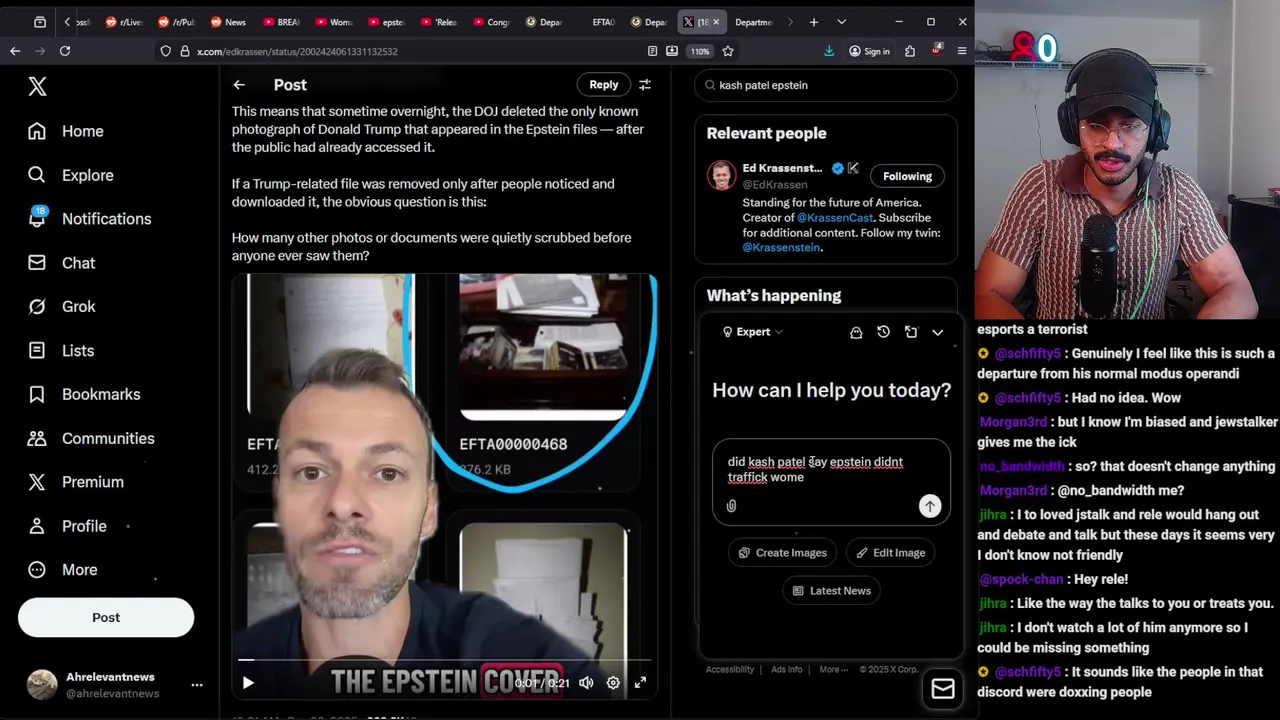This screenshot has height=720, width=1280.
Task: Toggle Grok private chat ghost icon
Action: [x=856, y=332]
